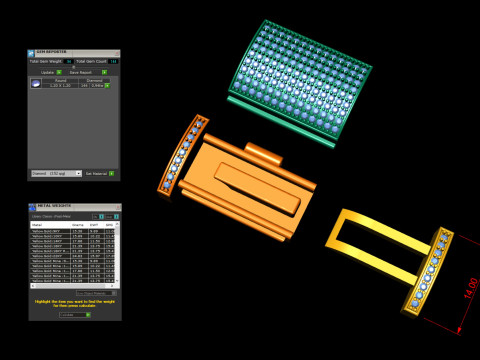The image size is (480, 360).
Task: Close the Metal Weights panel
Action: coord(118,207)
